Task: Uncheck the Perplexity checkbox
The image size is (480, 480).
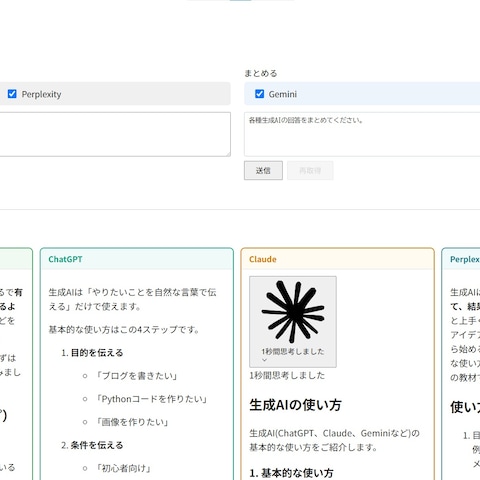Action: coord(12,94)
